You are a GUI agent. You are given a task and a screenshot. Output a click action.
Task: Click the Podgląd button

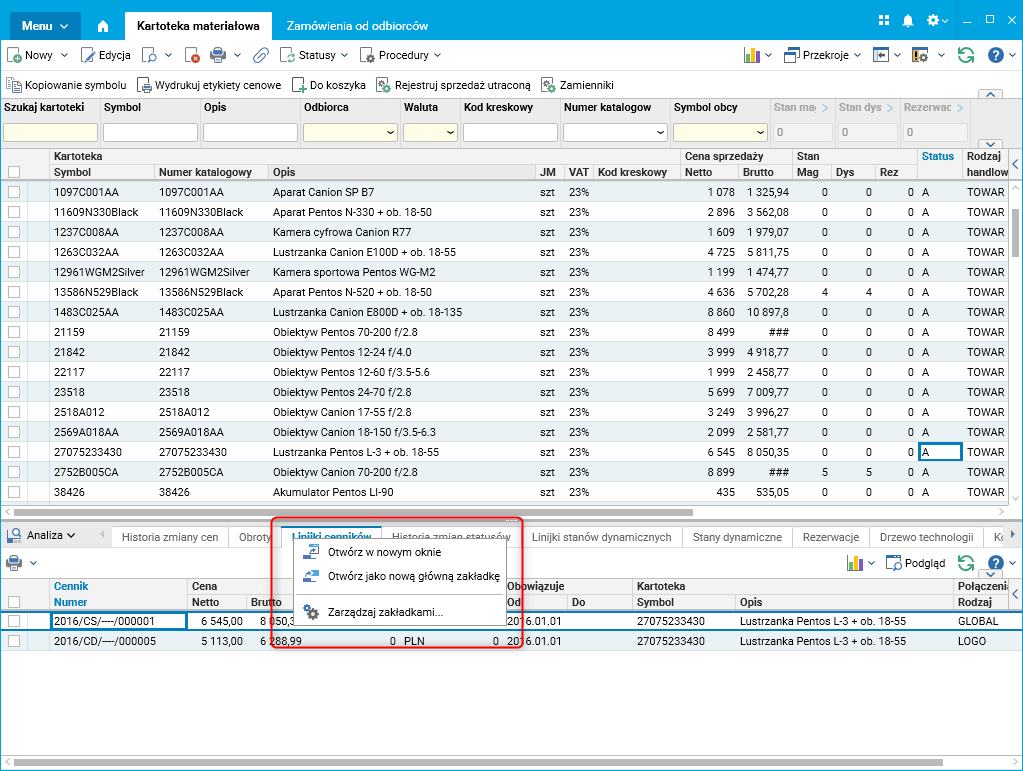coord(914,563)
